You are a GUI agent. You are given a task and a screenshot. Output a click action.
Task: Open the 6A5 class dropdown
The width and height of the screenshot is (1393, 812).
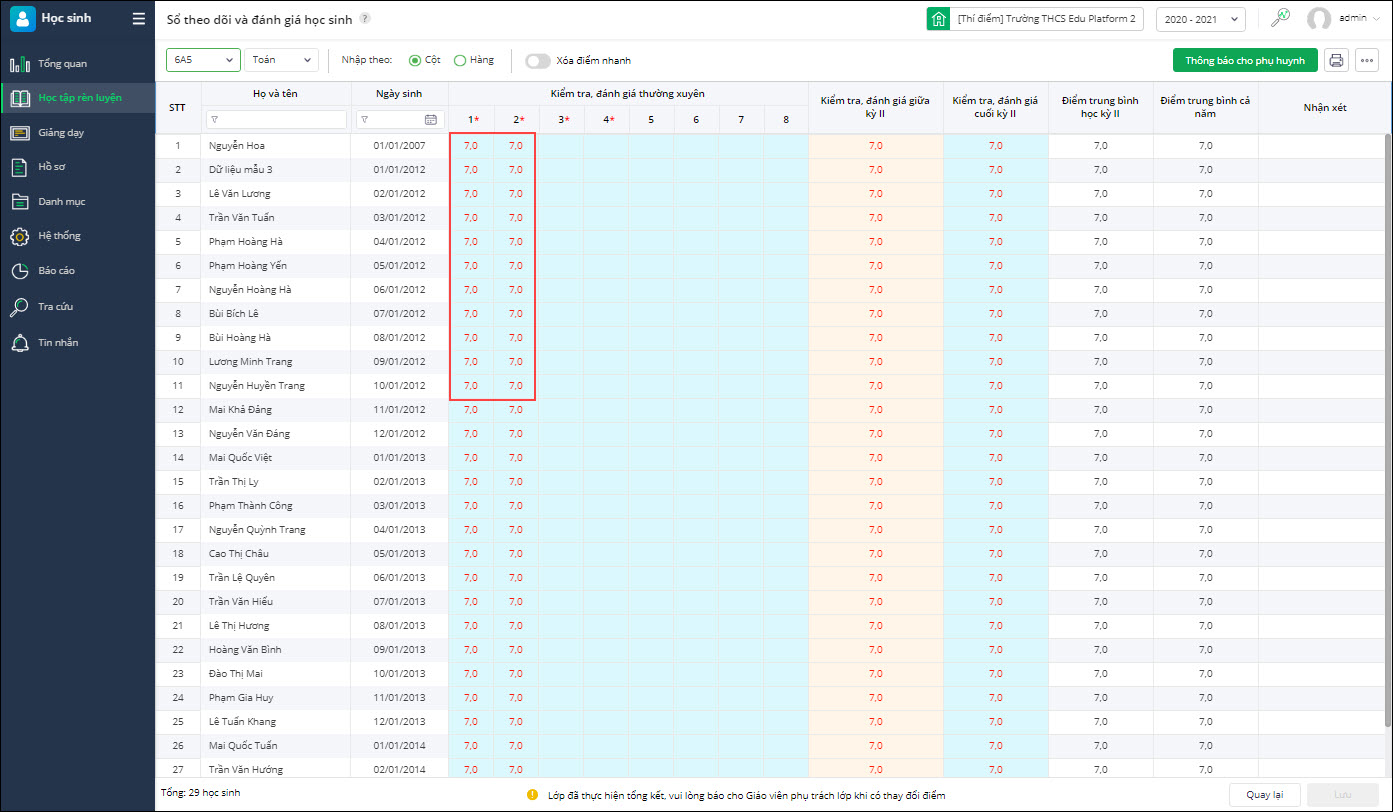click(x=203, y=60)
